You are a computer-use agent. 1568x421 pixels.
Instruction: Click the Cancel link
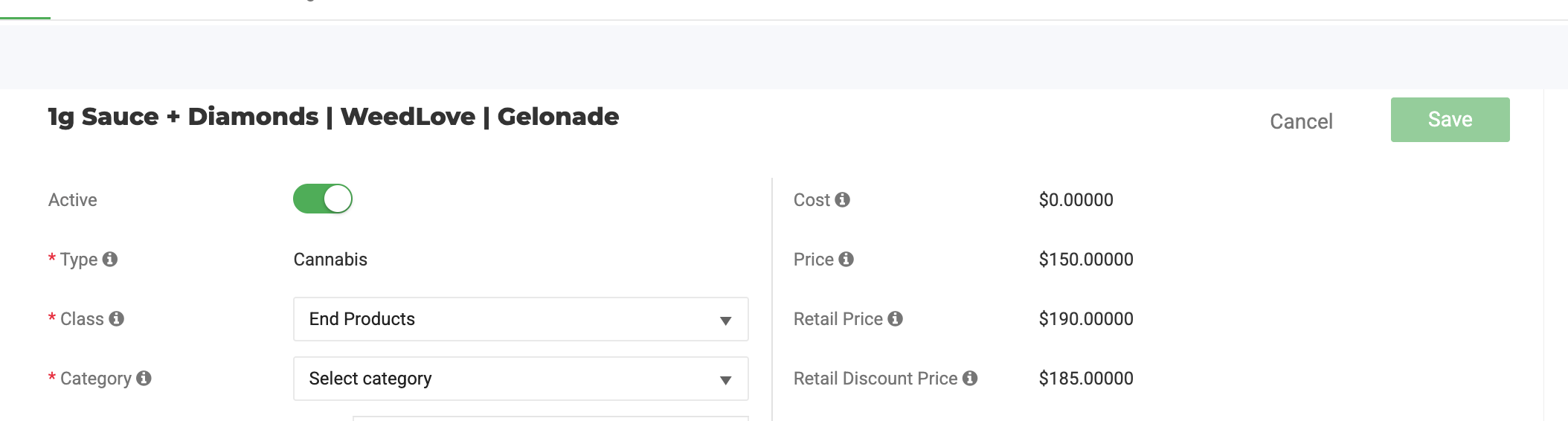(1301, 121)
